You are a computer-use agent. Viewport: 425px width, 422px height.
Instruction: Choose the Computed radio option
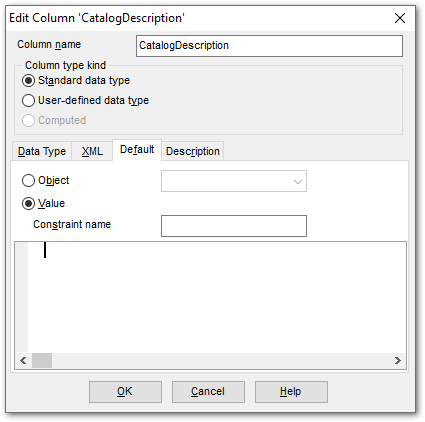click(54, 120)
